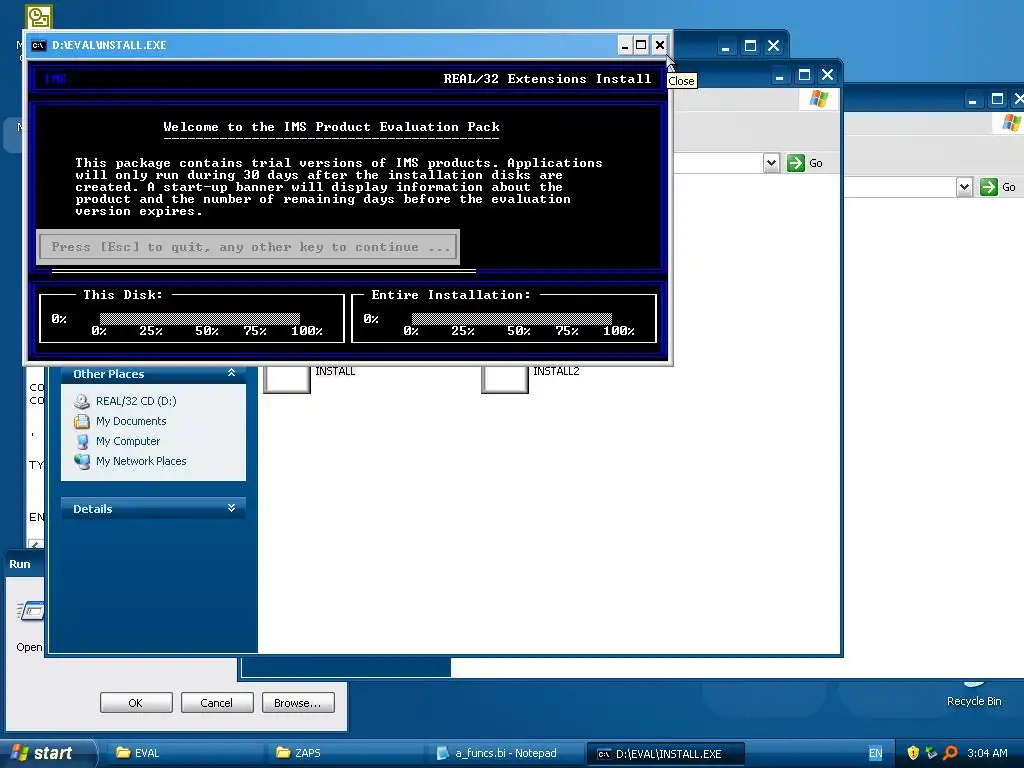Click the REAL/32 CD drive icon

tap(82, 401)
